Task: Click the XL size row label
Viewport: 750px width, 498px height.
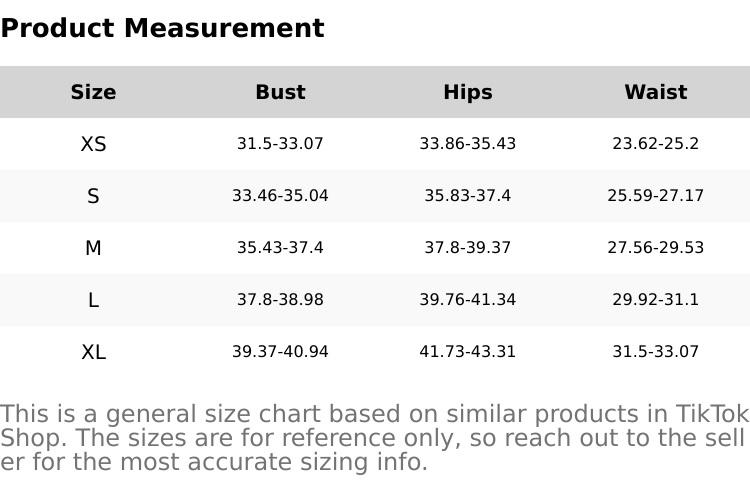Action: tap(93, 352)
